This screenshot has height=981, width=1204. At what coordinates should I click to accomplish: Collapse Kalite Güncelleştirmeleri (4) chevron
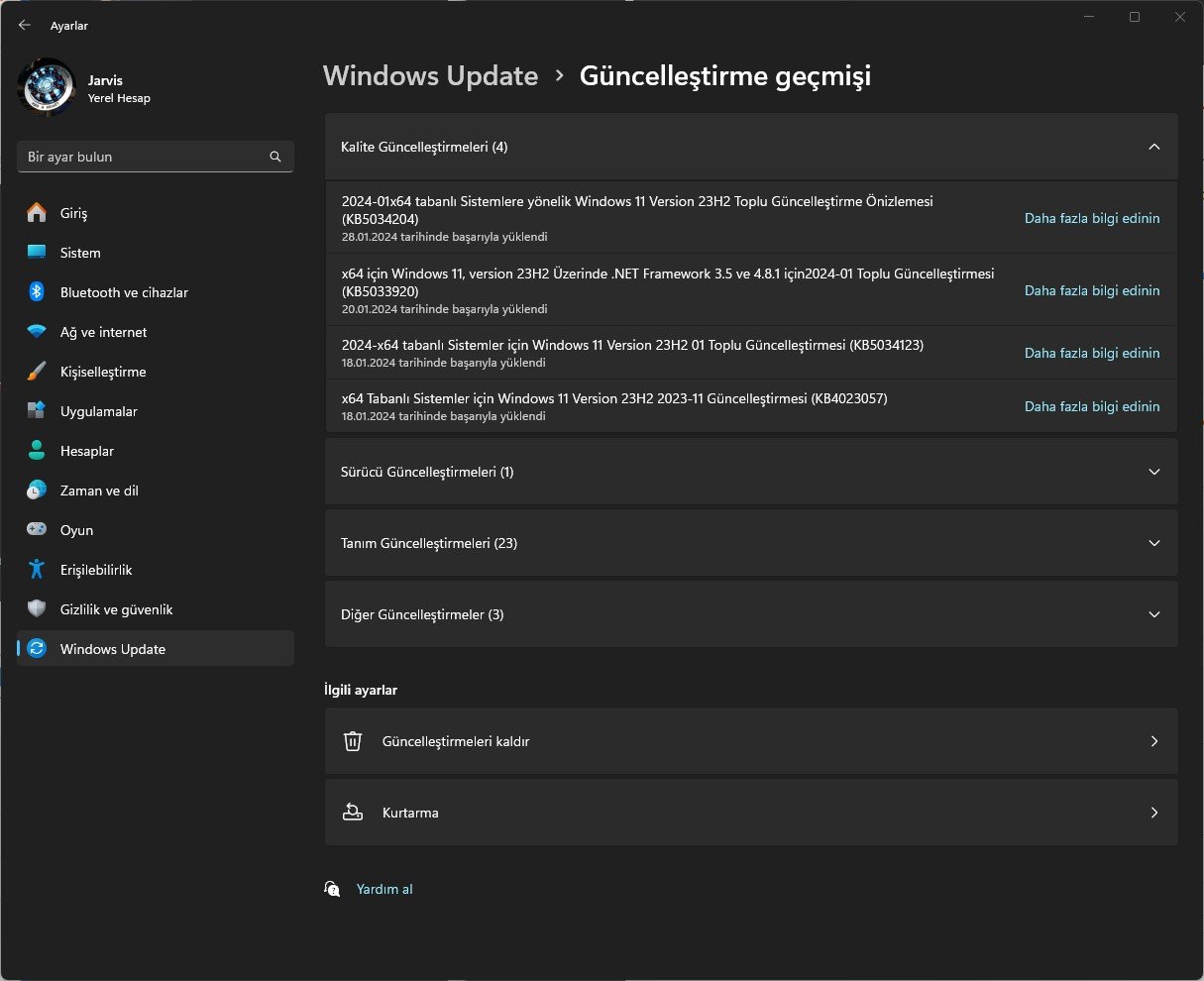pyautogui.click(x=1153, y=147)
